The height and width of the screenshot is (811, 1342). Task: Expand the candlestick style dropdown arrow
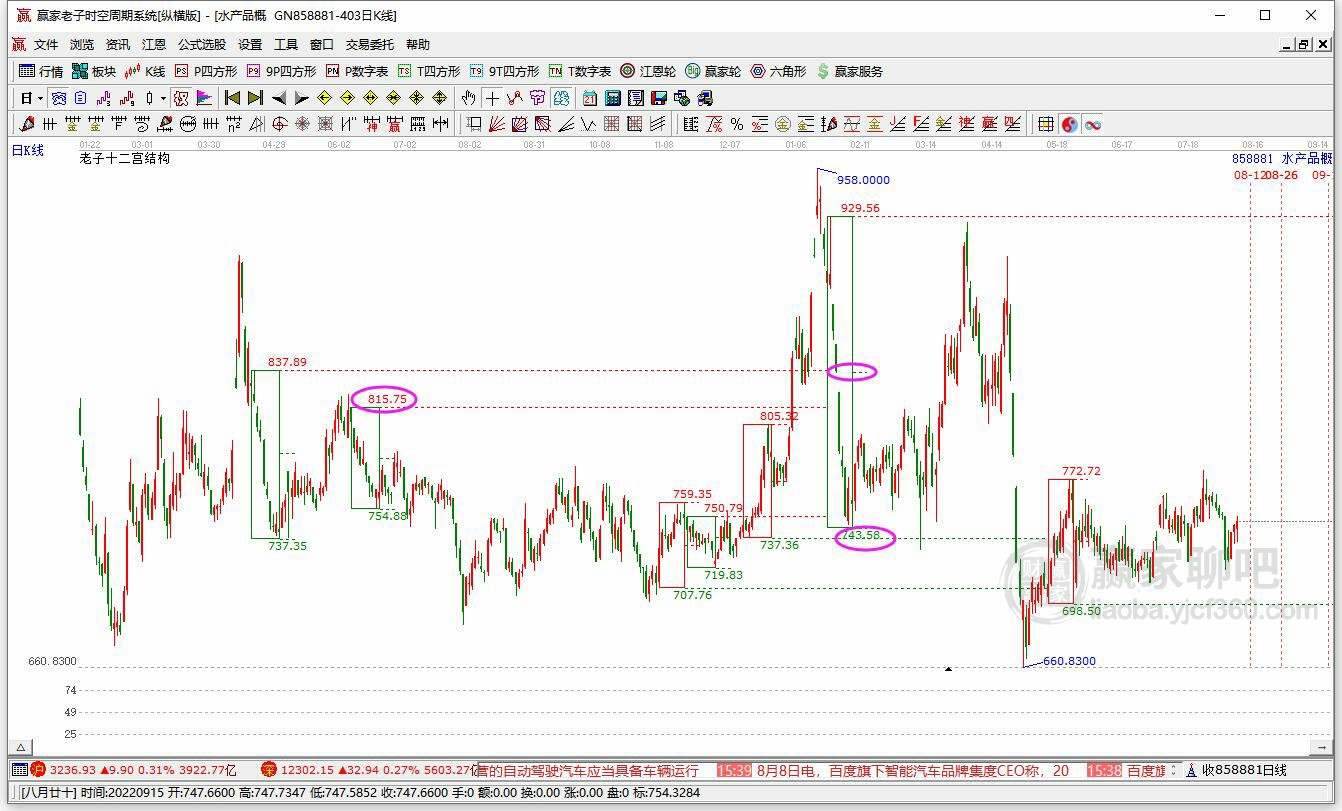click(x=163, y=98)
